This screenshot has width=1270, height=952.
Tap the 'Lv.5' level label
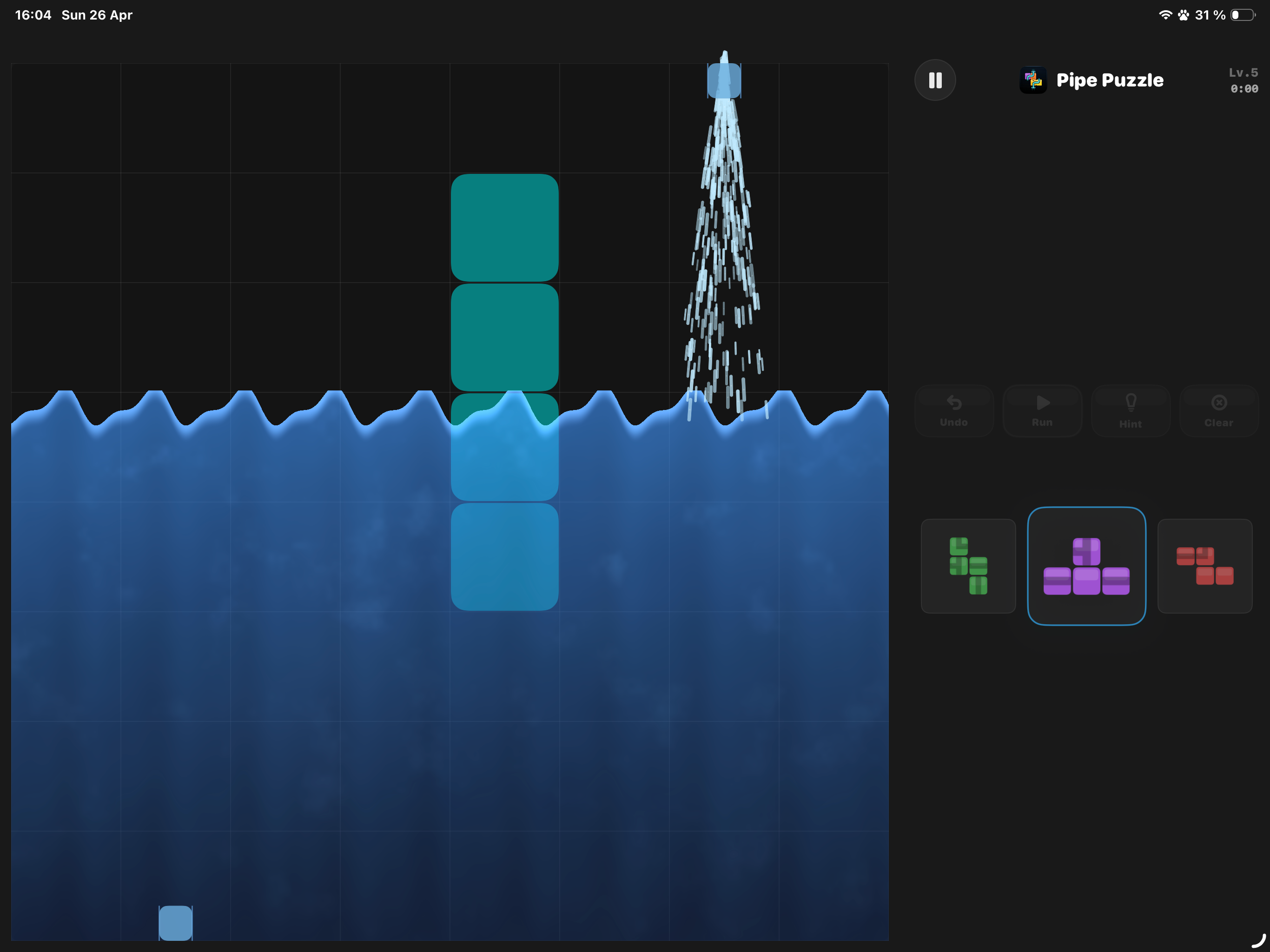click(x=1243, y=73)
